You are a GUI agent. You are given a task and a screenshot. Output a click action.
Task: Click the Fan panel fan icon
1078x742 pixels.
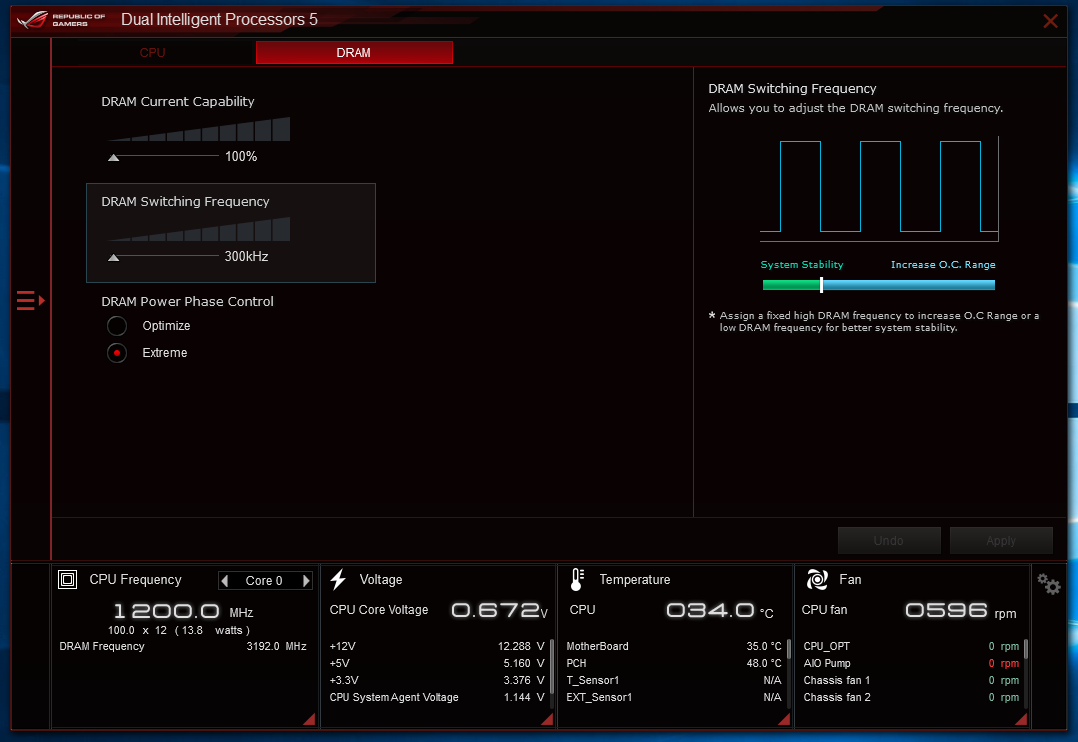[x=817, y=580]
